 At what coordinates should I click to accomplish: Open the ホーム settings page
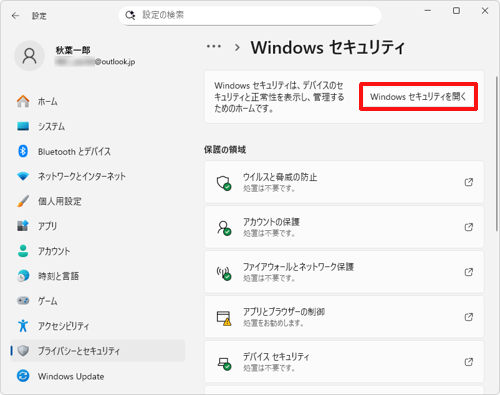(98, 101)
